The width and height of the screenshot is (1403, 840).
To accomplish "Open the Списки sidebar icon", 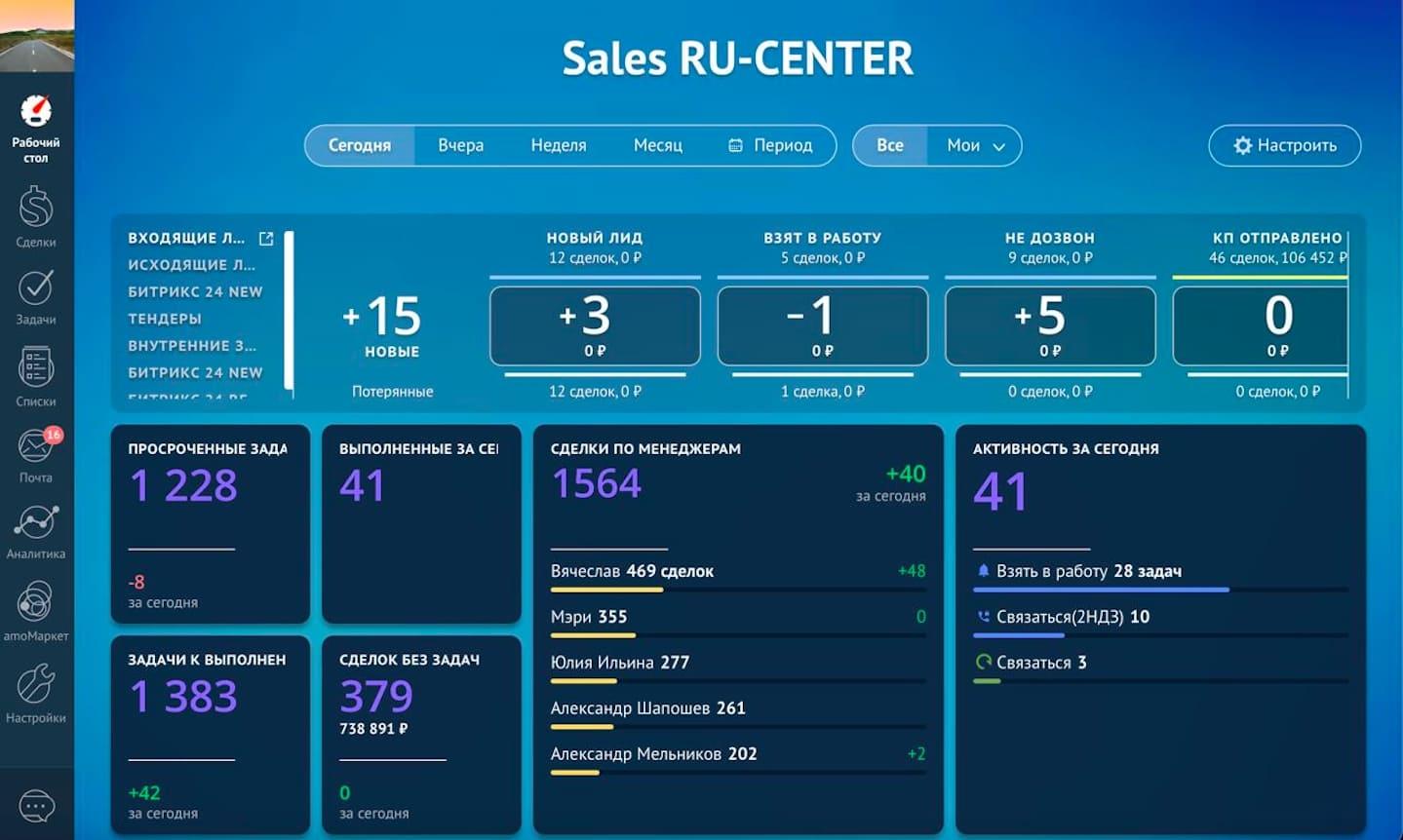I will pos(36,367).
